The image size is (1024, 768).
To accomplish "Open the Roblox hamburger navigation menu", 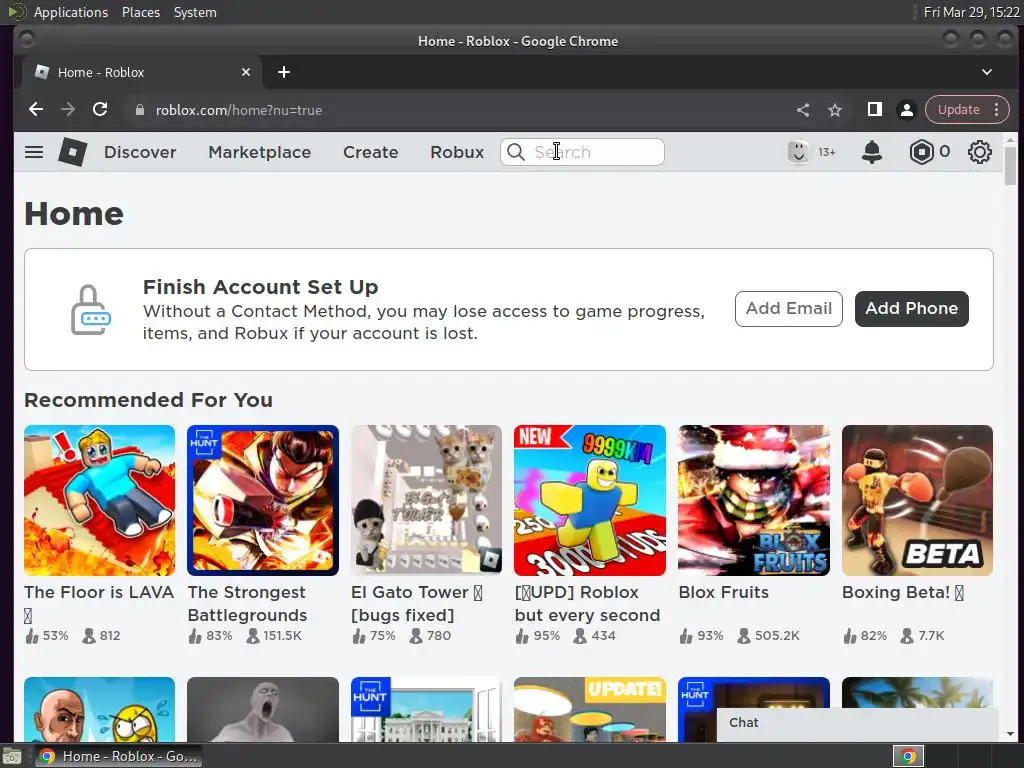I will pos(34,152).
